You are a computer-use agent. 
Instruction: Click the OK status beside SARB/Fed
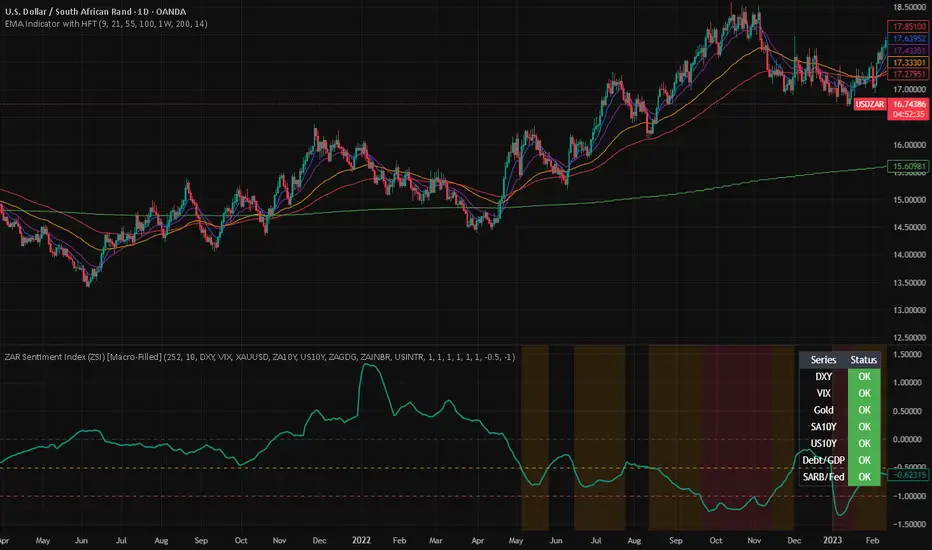coord(863,476)
